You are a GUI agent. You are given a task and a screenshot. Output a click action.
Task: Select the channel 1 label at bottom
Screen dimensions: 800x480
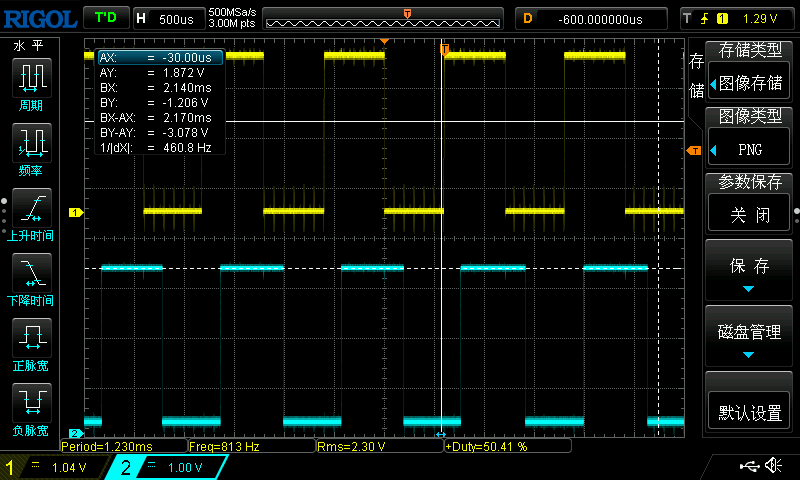pyautogui.click(x=10, y=467)
